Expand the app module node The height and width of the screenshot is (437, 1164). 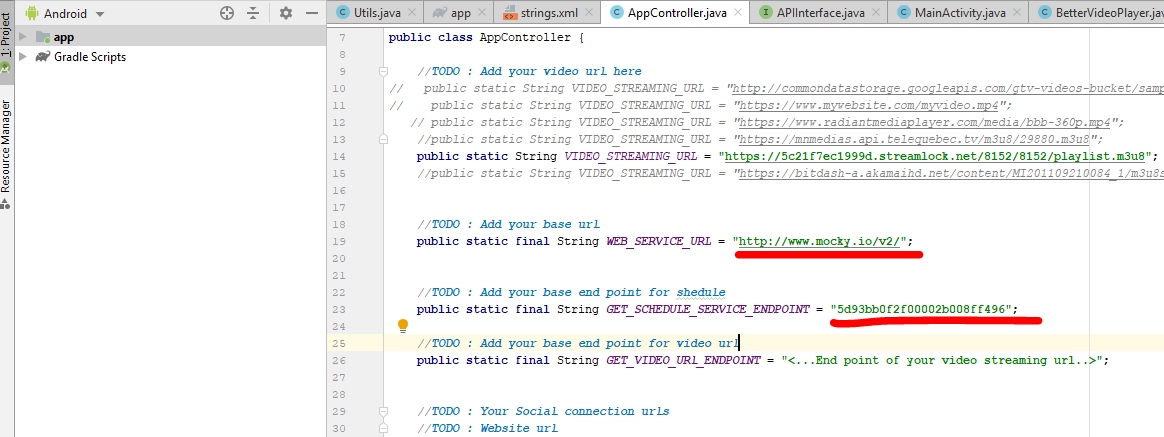click(22, 37)
